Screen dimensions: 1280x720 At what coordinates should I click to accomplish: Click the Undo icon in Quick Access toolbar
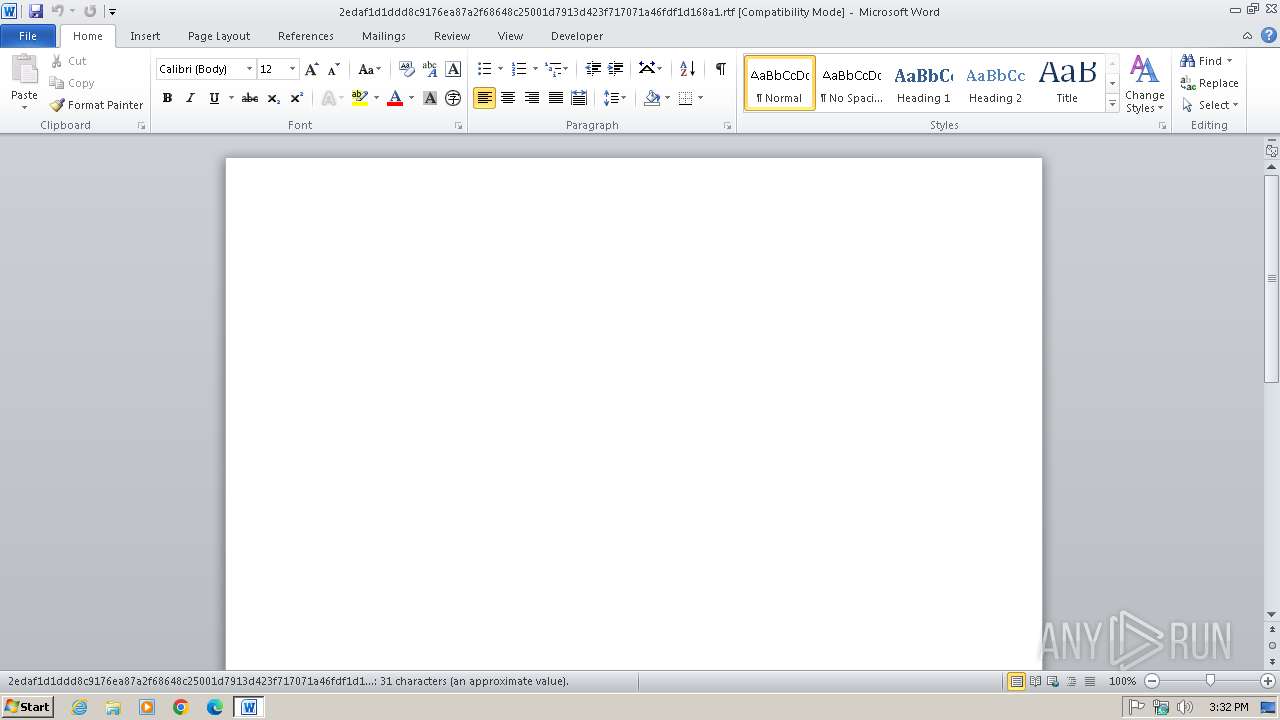coord(57,11)
